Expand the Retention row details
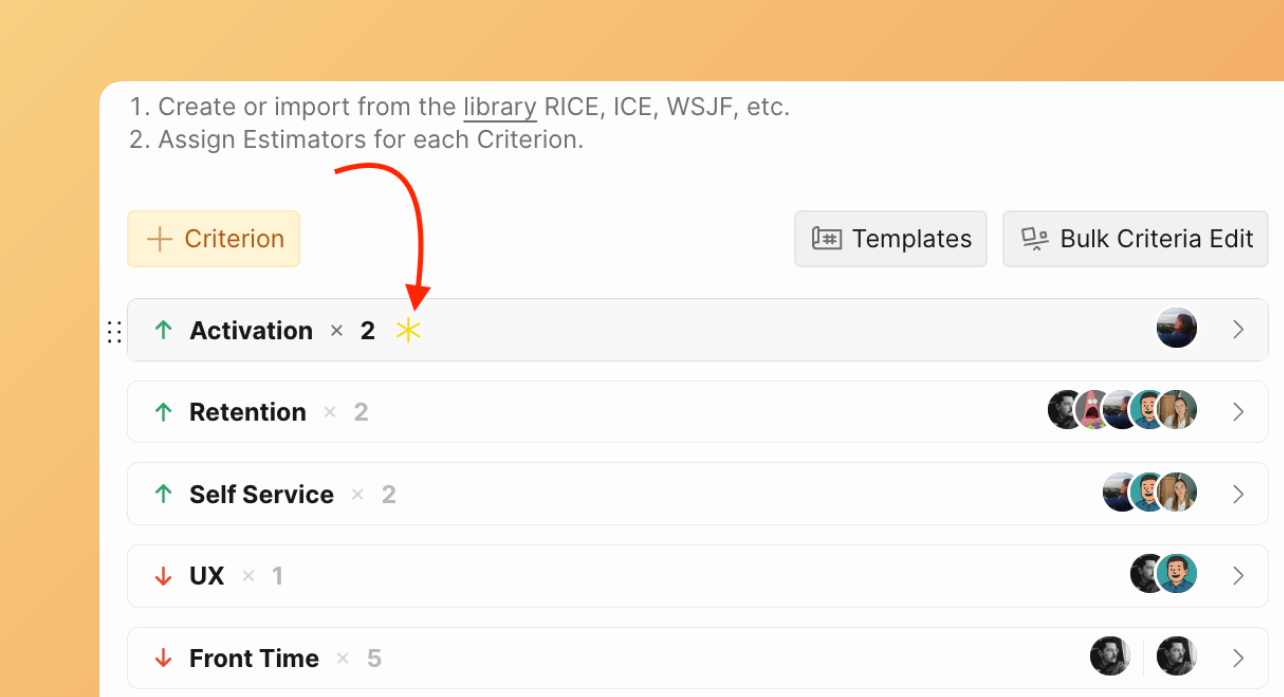Screen dimensions: 1284x697 [1238, 411]
